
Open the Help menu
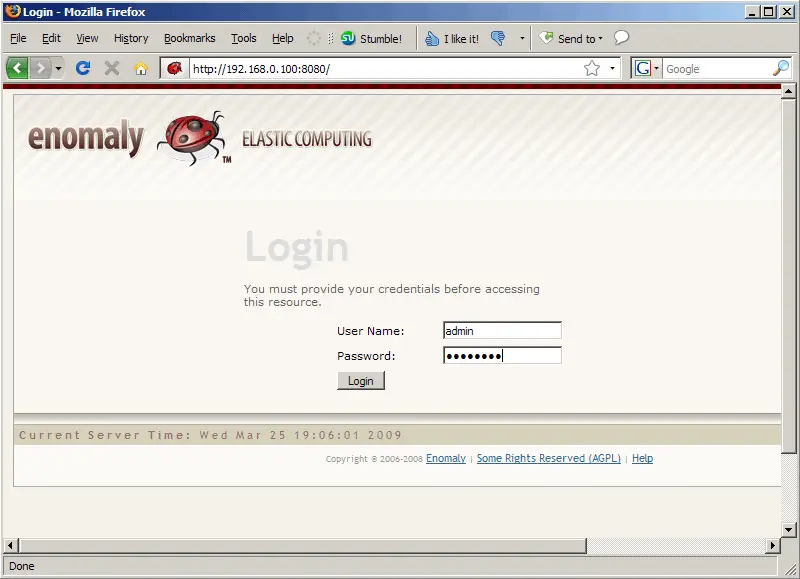pyautogui.click(x=283, y=38)
